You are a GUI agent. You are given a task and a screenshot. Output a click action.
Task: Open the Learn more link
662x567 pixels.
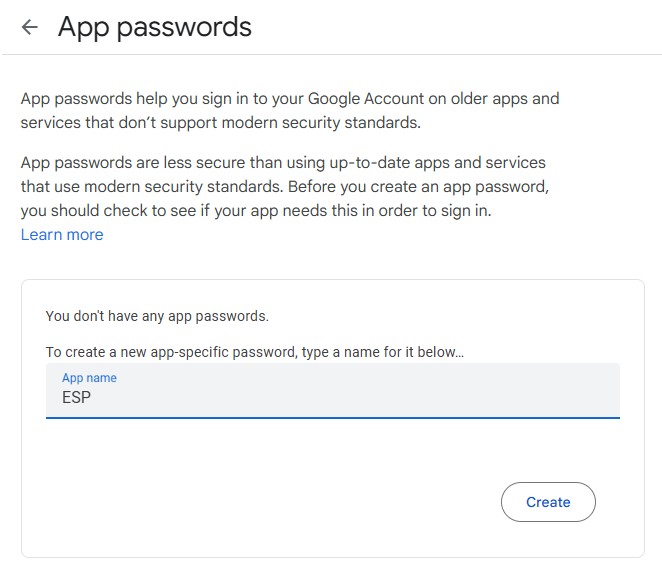tap(62, 235)
